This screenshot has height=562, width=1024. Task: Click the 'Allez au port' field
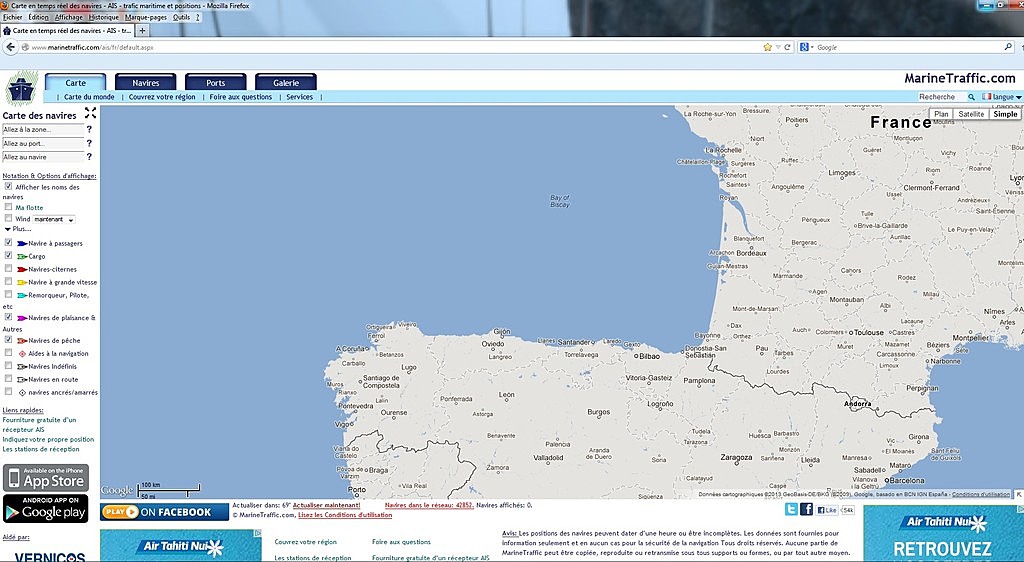[x=43, y=143]
